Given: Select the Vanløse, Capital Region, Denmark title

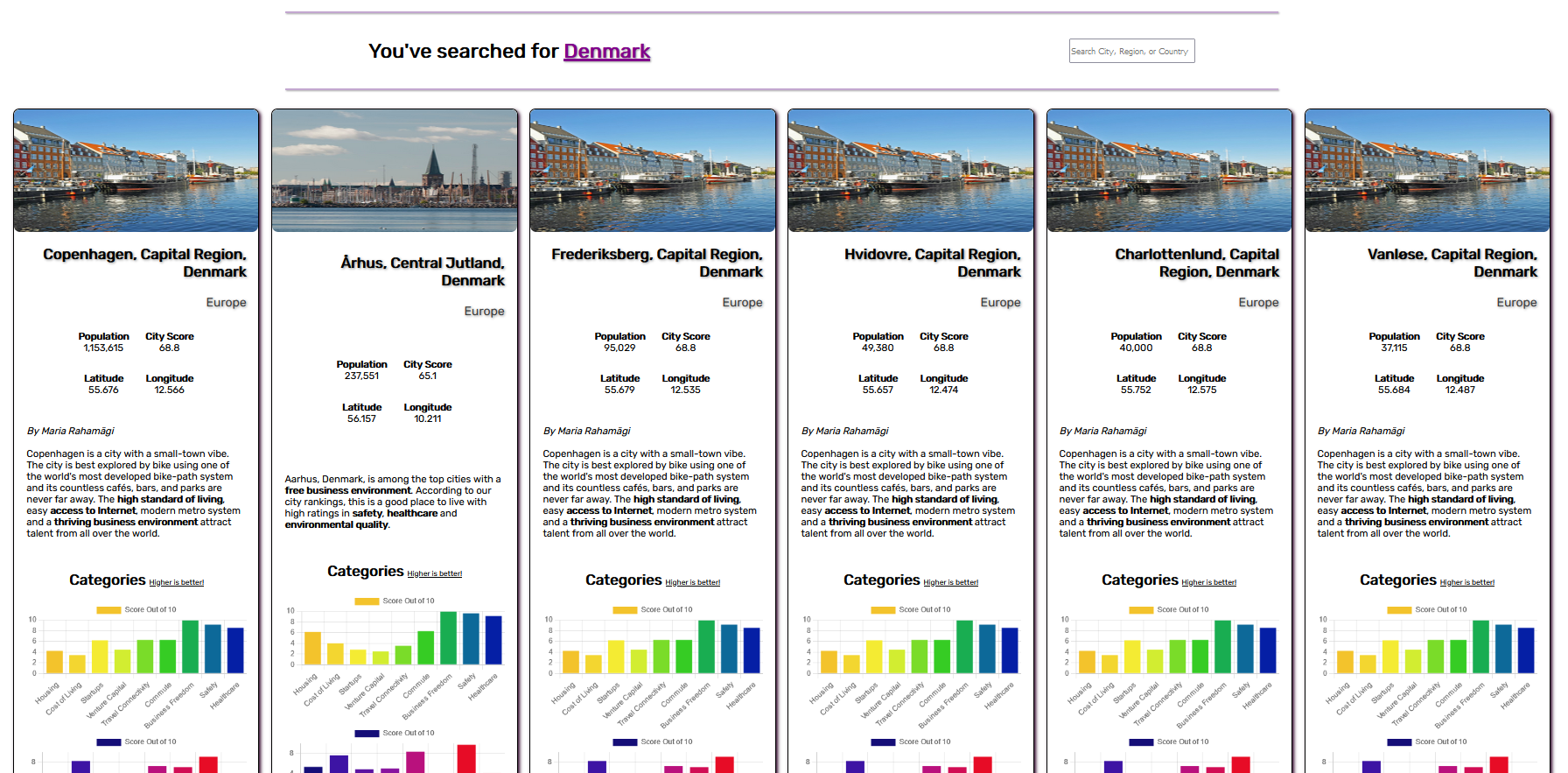Looking at the screenshot, I should (1452, 263).
